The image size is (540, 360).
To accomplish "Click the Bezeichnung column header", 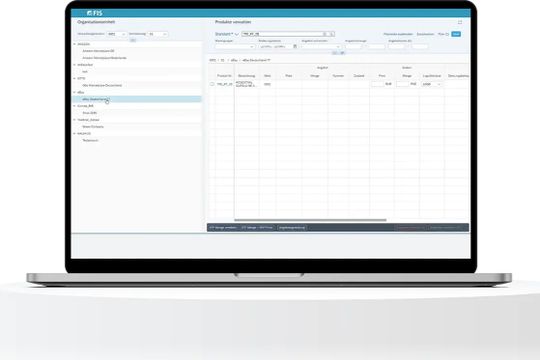I will coord(247,76).
